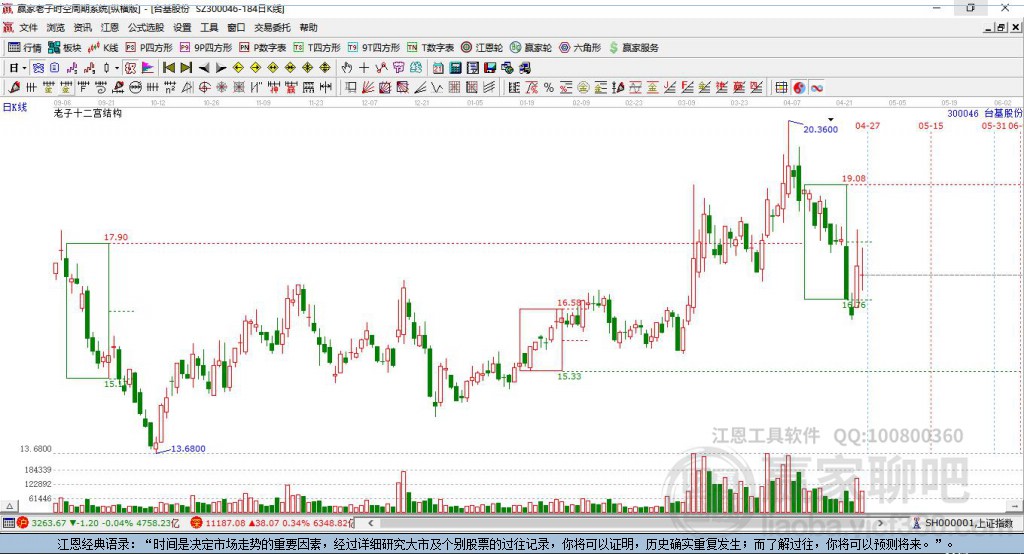Click the 17.90 price level label

pyautogui.click(x=116, y=237)
